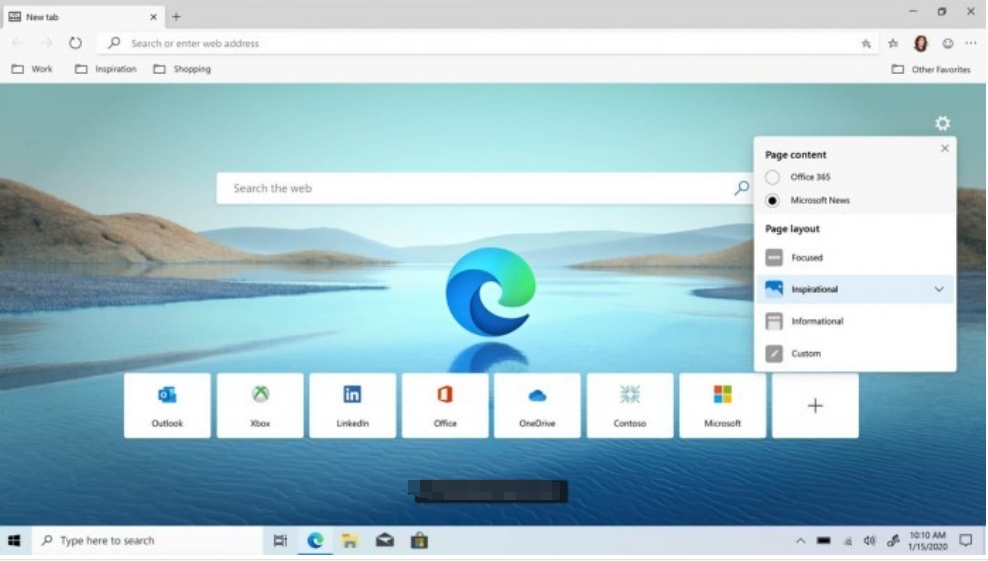This screenshot has height=561, width=988.
Task: Open the Favorites list icon
Action: coord(893,43)
